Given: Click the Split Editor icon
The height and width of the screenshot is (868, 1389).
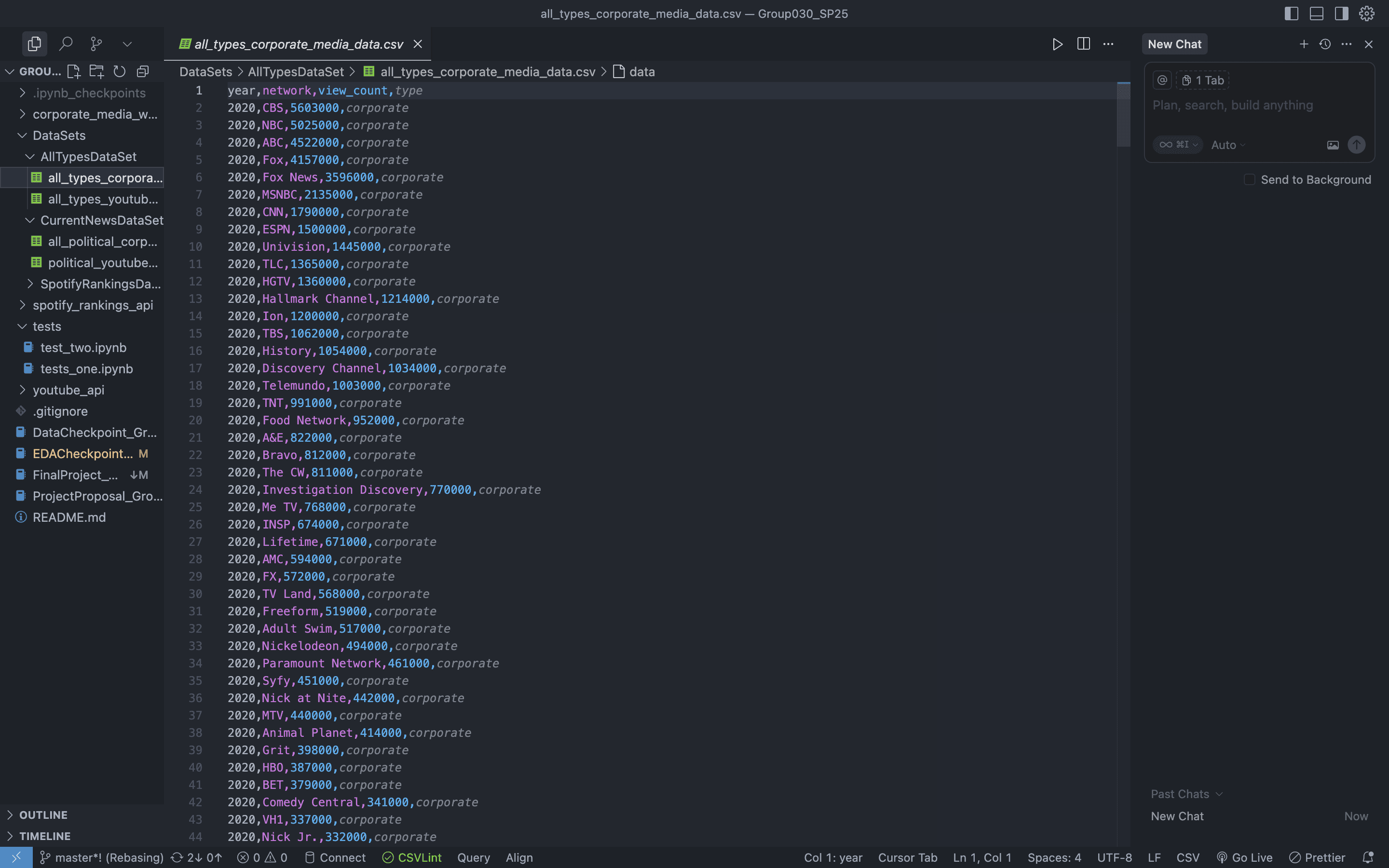Looking at the screenshot, I should [x=1083, y=44].
